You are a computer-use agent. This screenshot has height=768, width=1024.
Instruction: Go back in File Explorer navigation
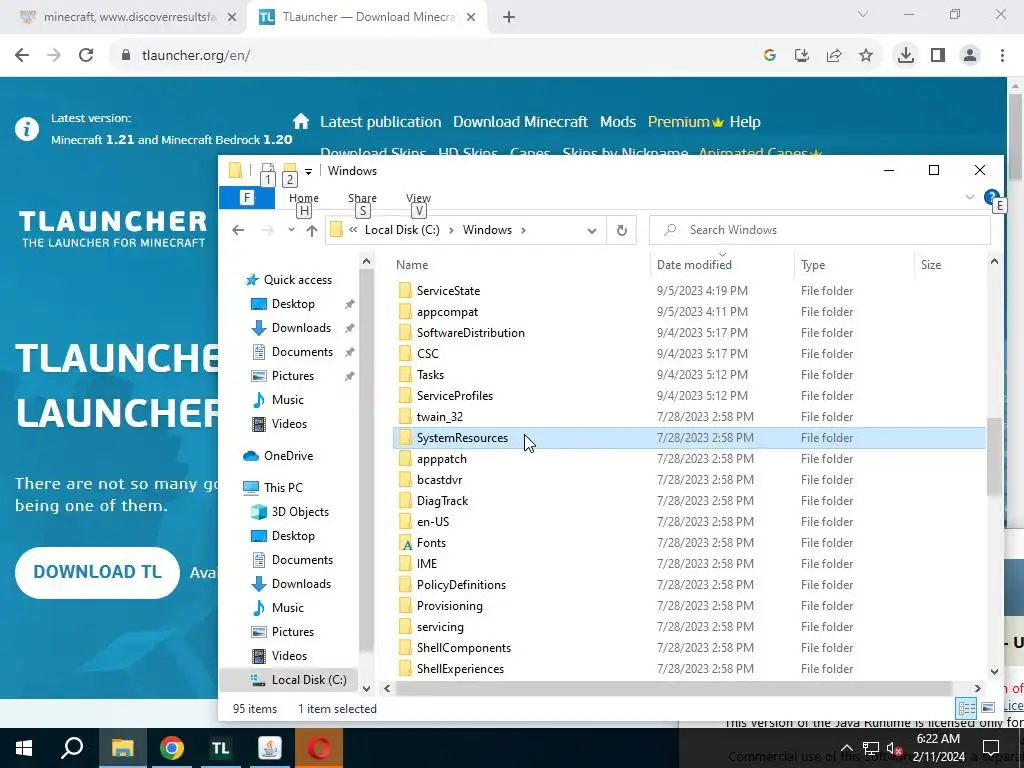tap(238, 230)
